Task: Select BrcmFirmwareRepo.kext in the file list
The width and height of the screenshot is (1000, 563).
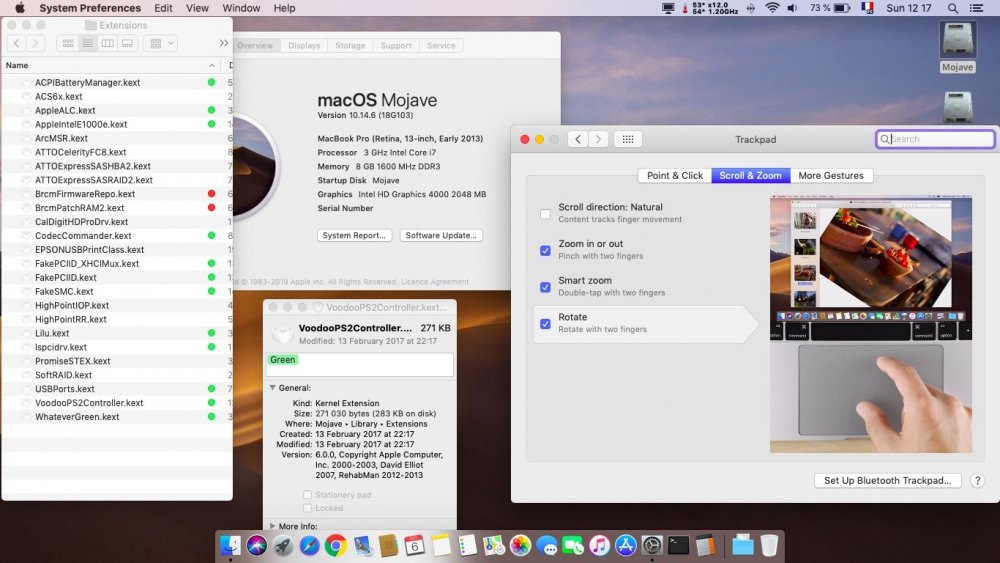Action: pyautogui.click(x=117, y=194)
